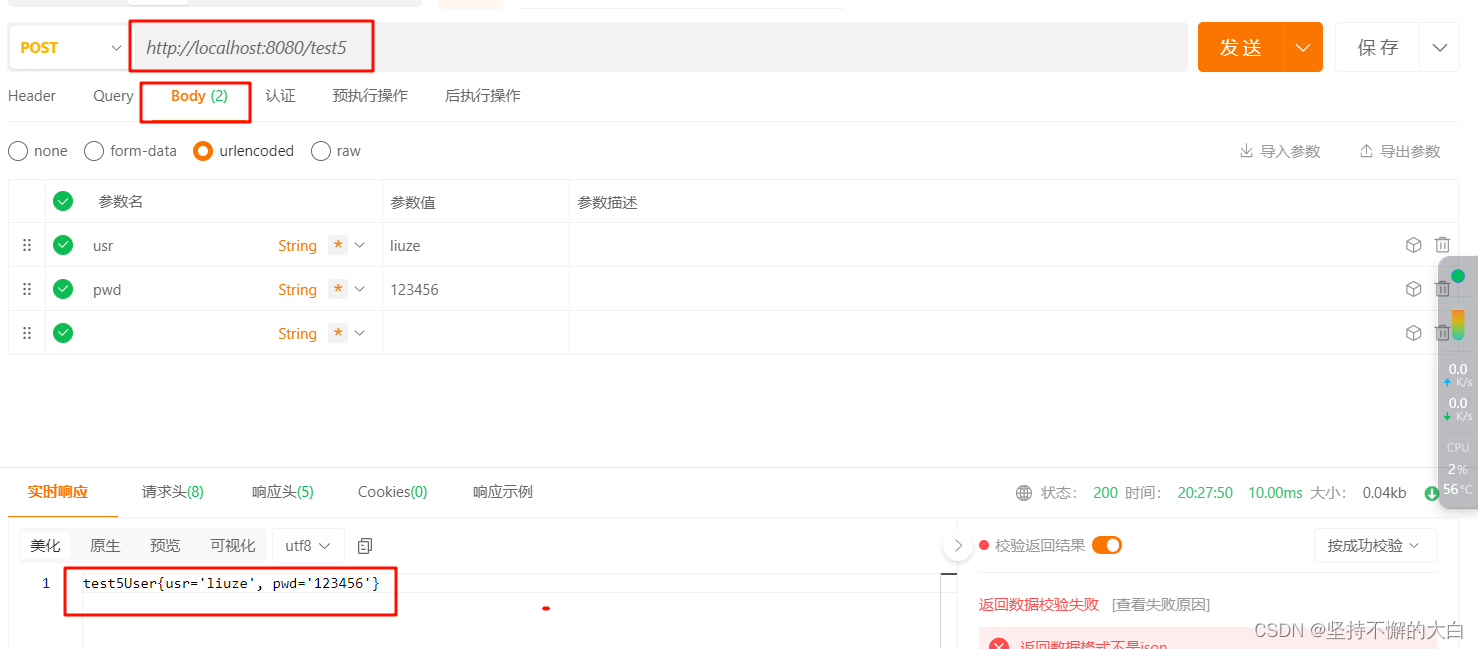Image resolution: width=1478 pixels, height=649 pixels.
Task: Click the cube icon on usr row
Action: tap(1413, 245)
